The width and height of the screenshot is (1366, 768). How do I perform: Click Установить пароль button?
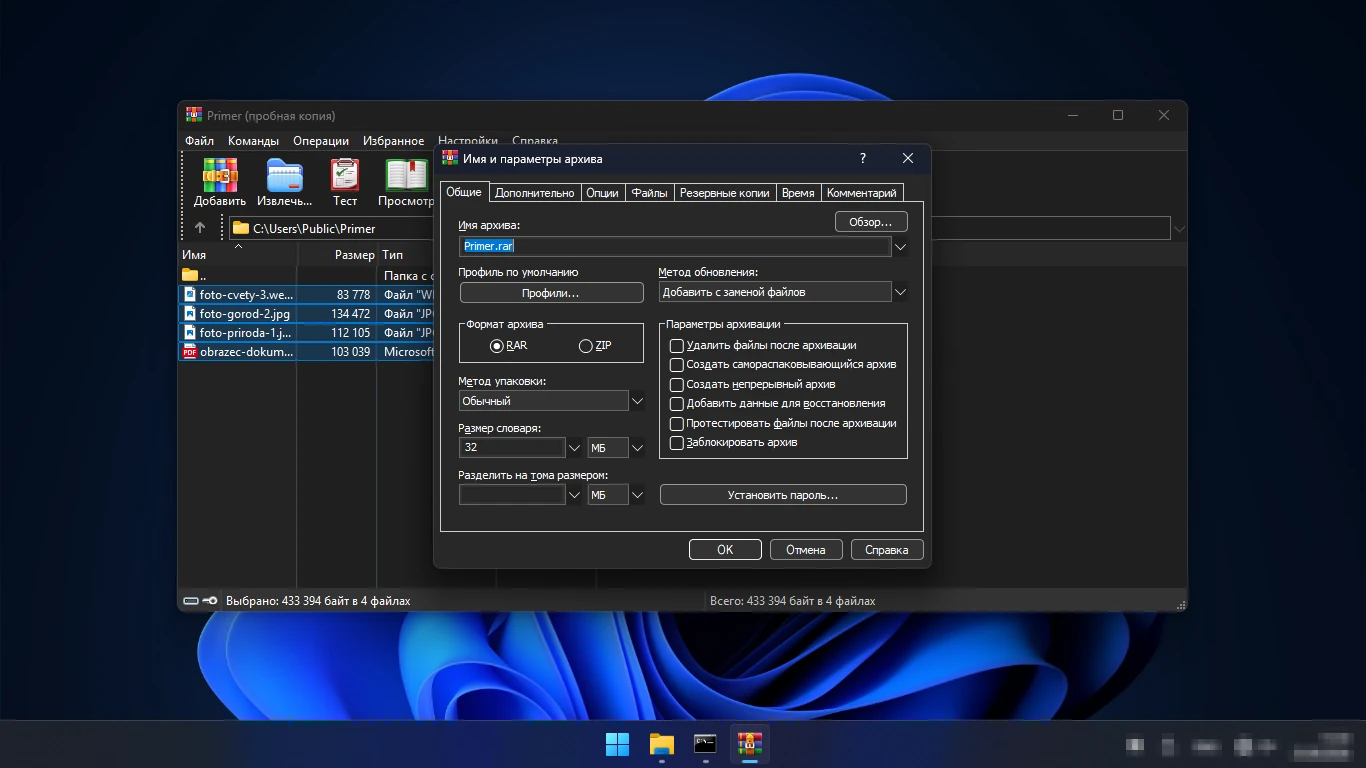click(x=783, y=495)
